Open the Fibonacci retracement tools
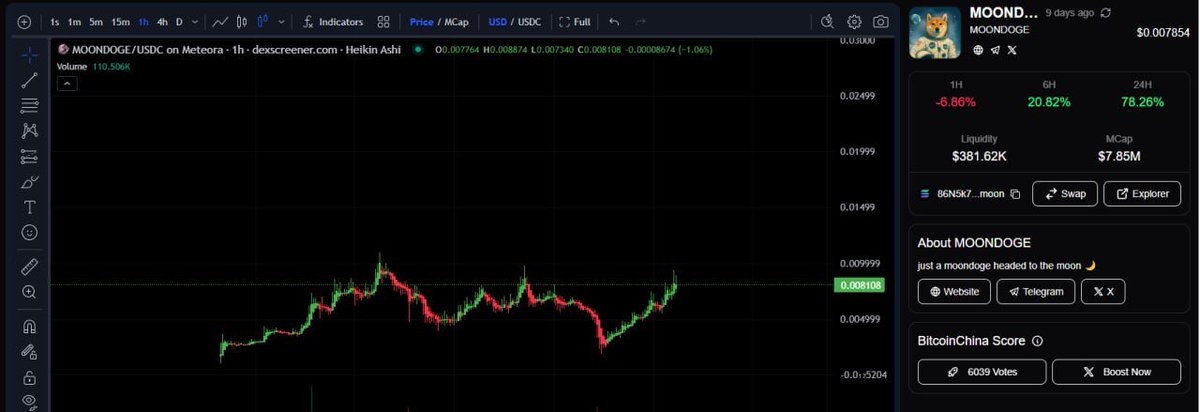Screen dimensions: 1200x412 (x=29, y=106)
